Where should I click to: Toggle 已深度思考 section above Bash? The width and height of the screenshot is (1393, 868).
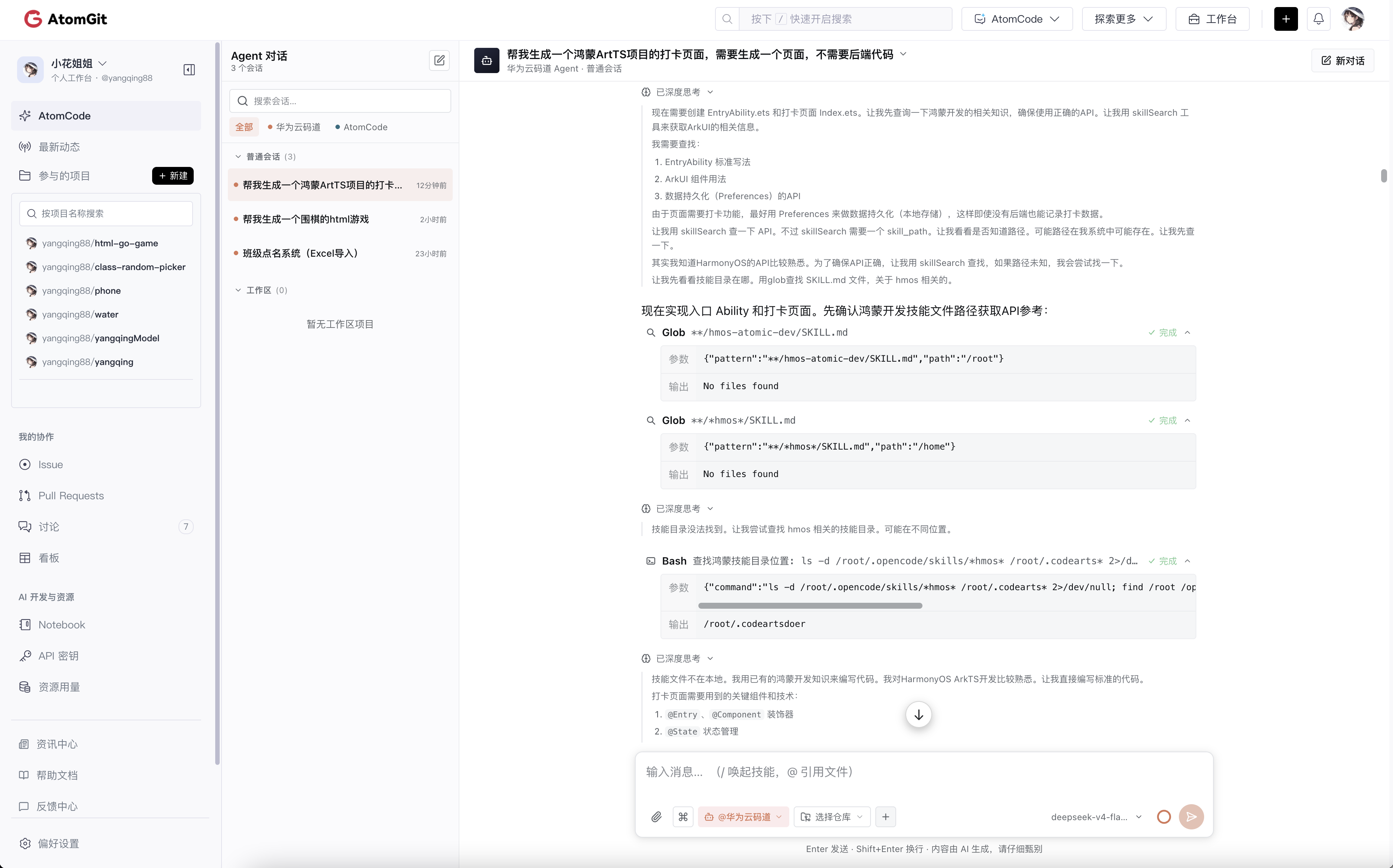click(677, 509)
